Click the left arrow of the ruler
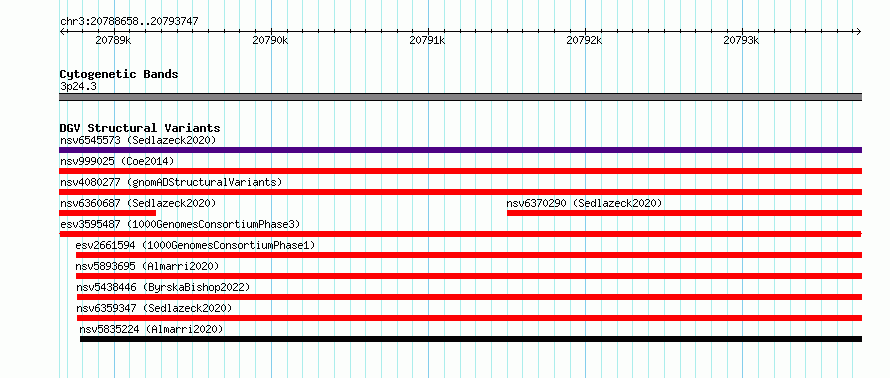 (x=62, y=31)
